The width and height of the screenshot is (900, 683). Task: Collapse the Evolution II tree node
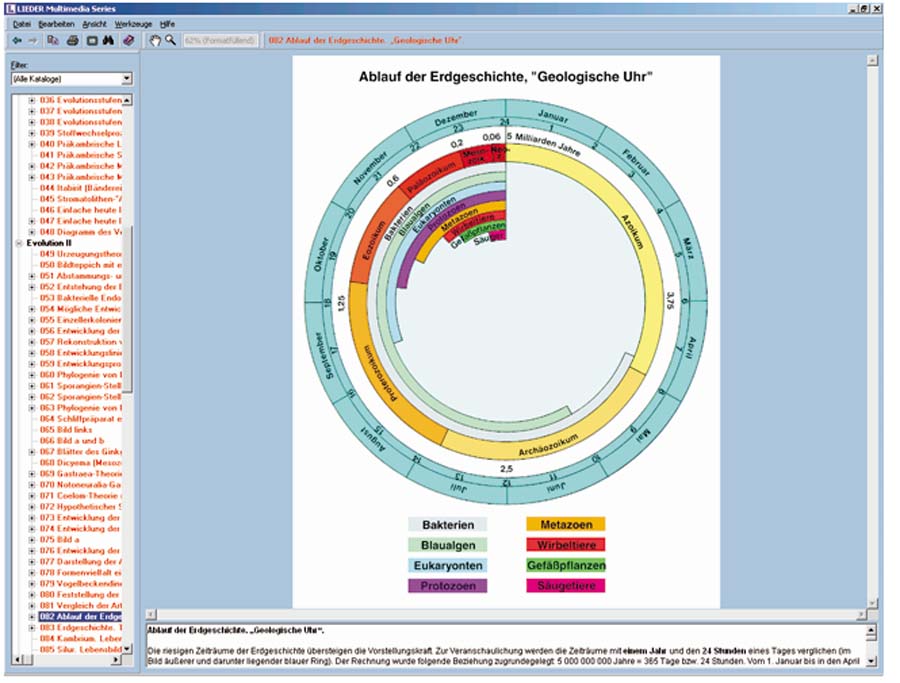(x=19, y=243)
